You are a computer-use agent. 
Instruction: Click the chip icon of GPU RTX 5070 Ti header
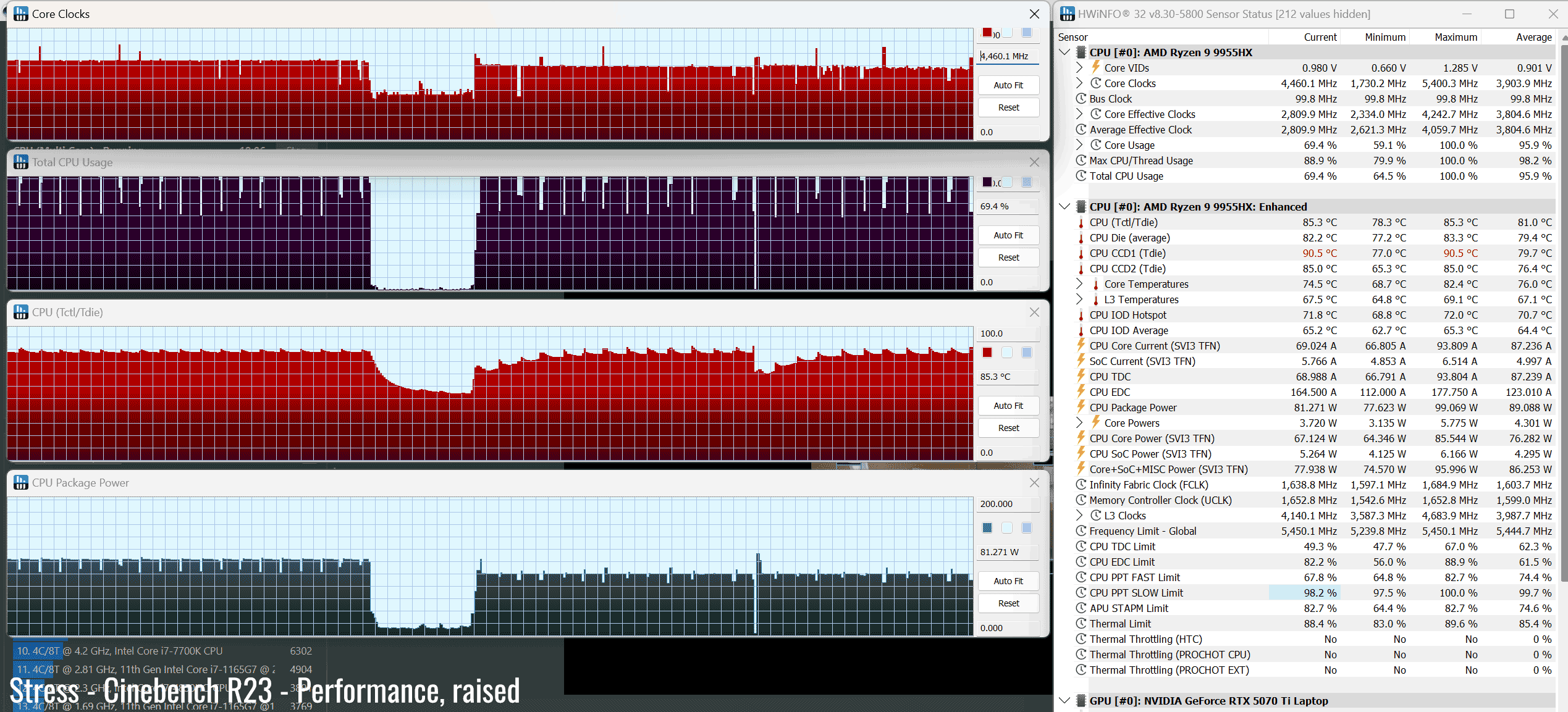1081,700
